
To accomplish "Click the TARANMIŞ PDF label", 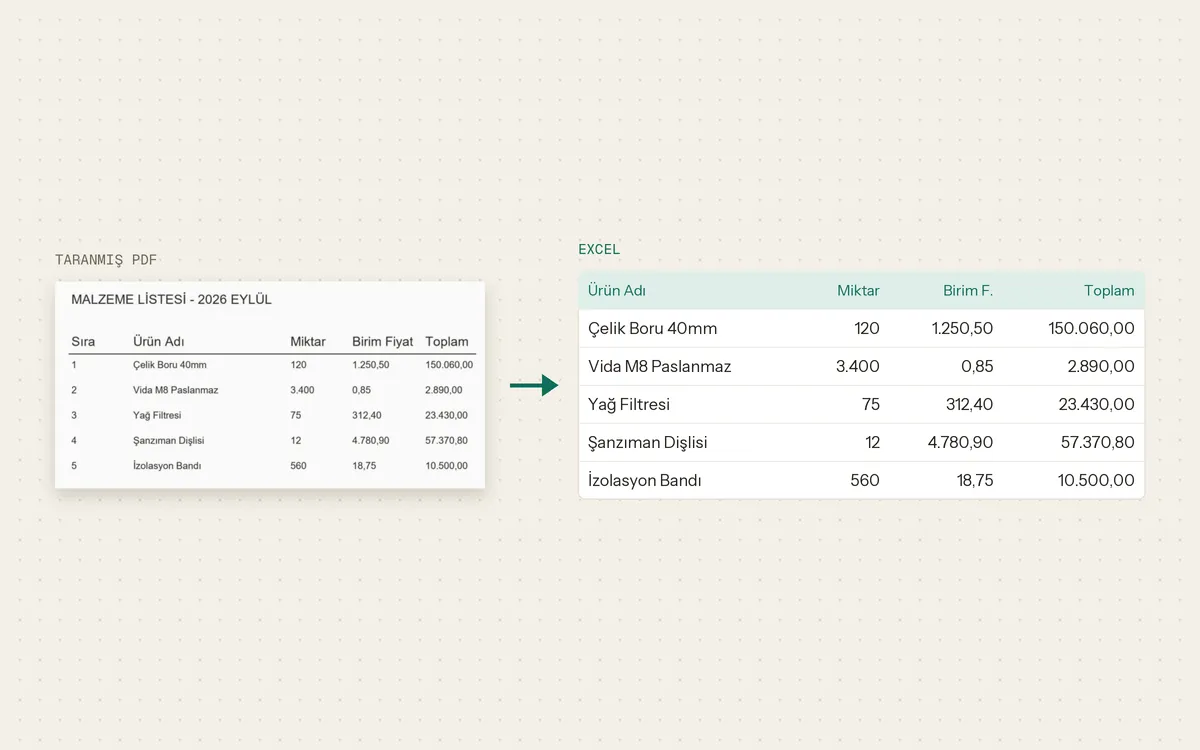I will coord(106,260).
